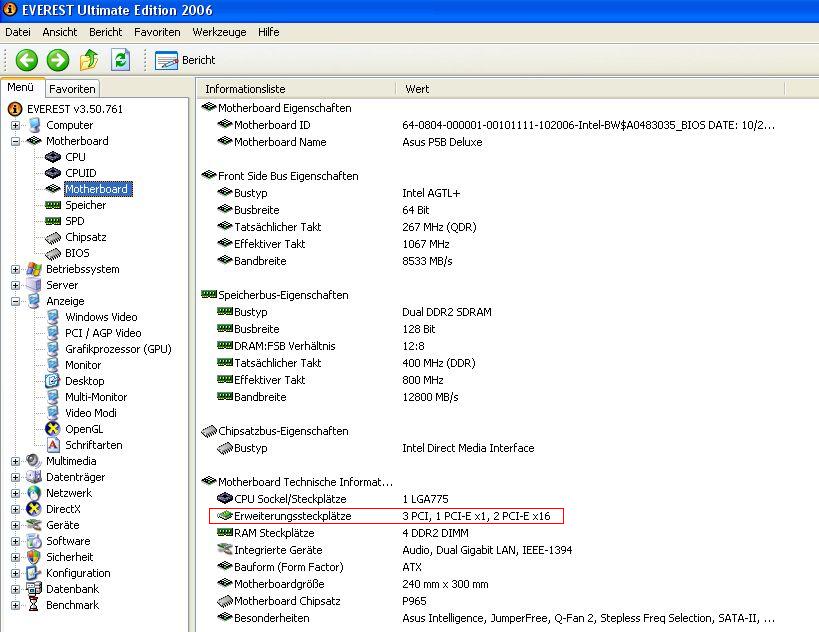Select Grafikprozessor (GPU) tree item

pyautogui.click(x=118, y=349)
